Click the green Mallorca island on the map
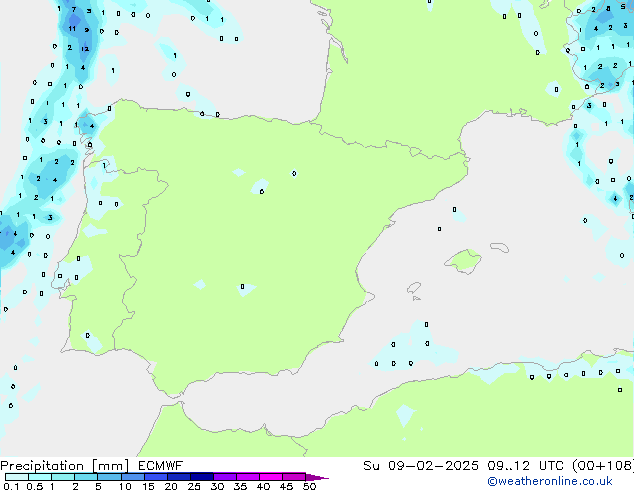Viewport: 634px width, 490px height. [464, 261]
